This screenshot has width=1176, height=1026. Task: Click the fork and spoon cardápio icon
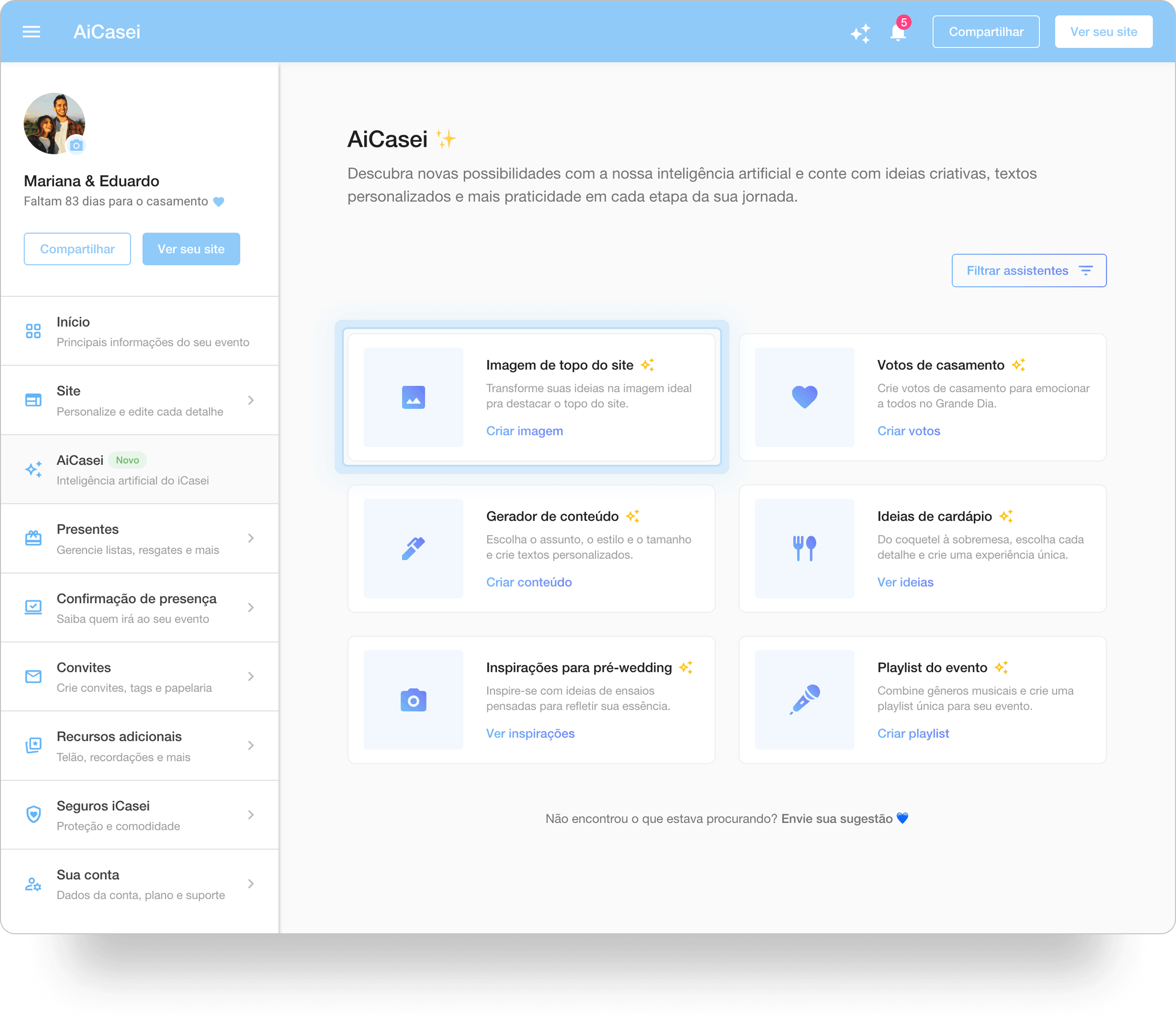pyautogui.click(x=804, y=548)
